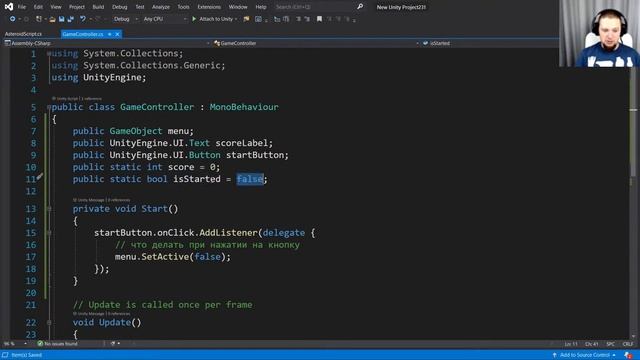Click the SPC indentation indicator
The height and width of the screenshot is (360, 640).
tap(611, 344)
